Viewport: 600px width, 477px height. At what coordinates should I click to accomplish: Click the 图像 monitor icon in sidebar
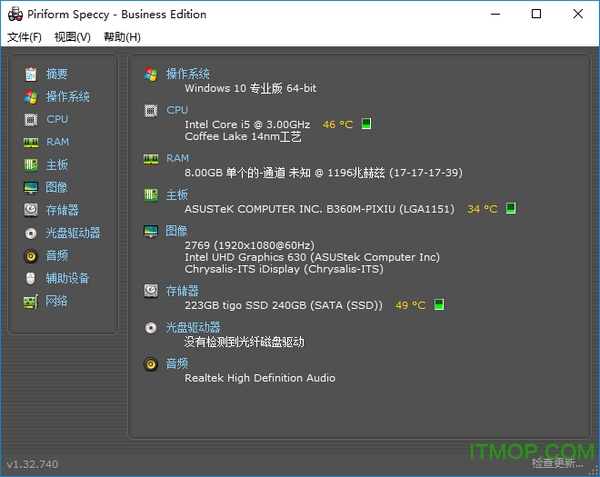(x=31, y=188)
